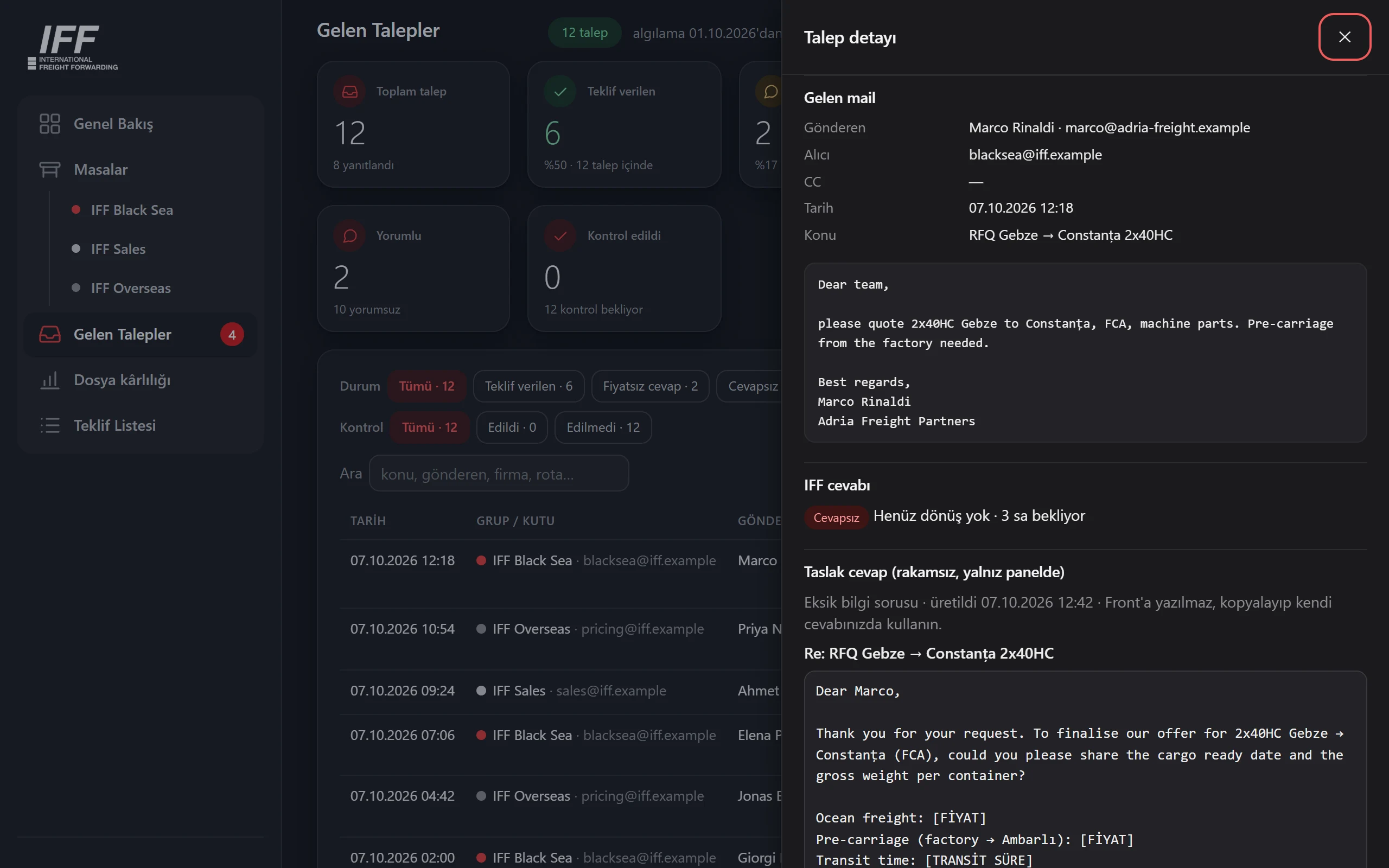Click the Toplam talep inbox icon

pyautogui.click(x=349, y=91)
